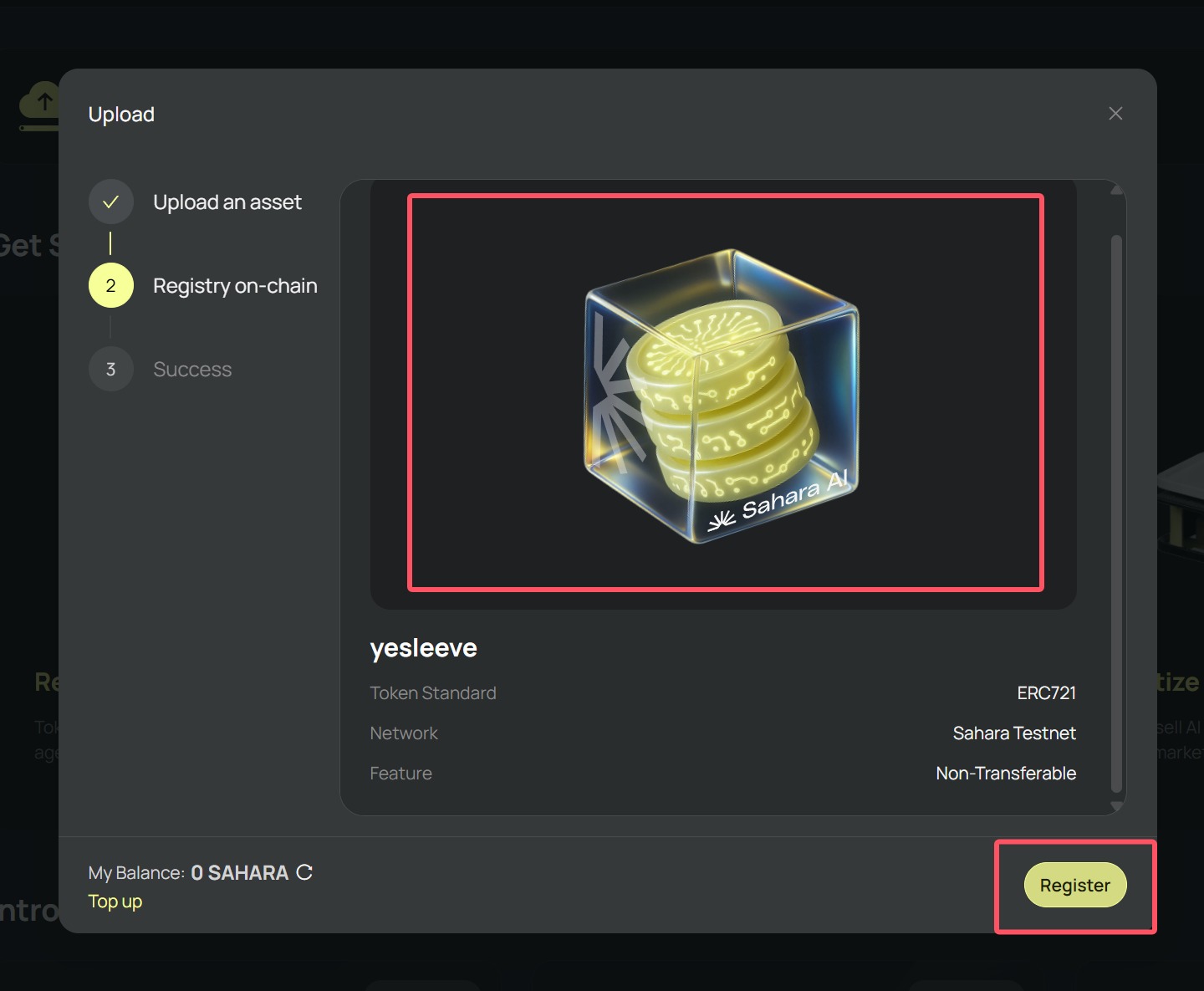1204x991 pixels.
Task: Click the scroll-up arrow of the asset panel
Action: (x=1116, y=190)
